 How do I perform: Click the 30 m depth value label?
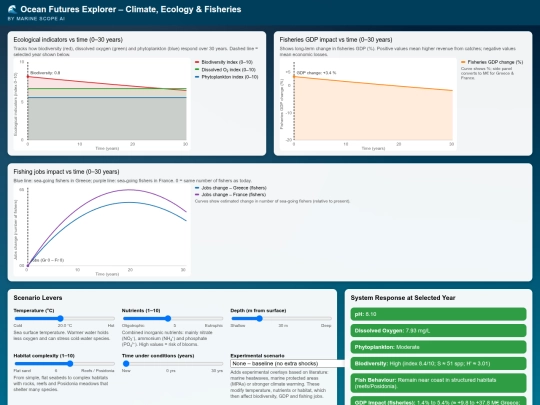283,325
